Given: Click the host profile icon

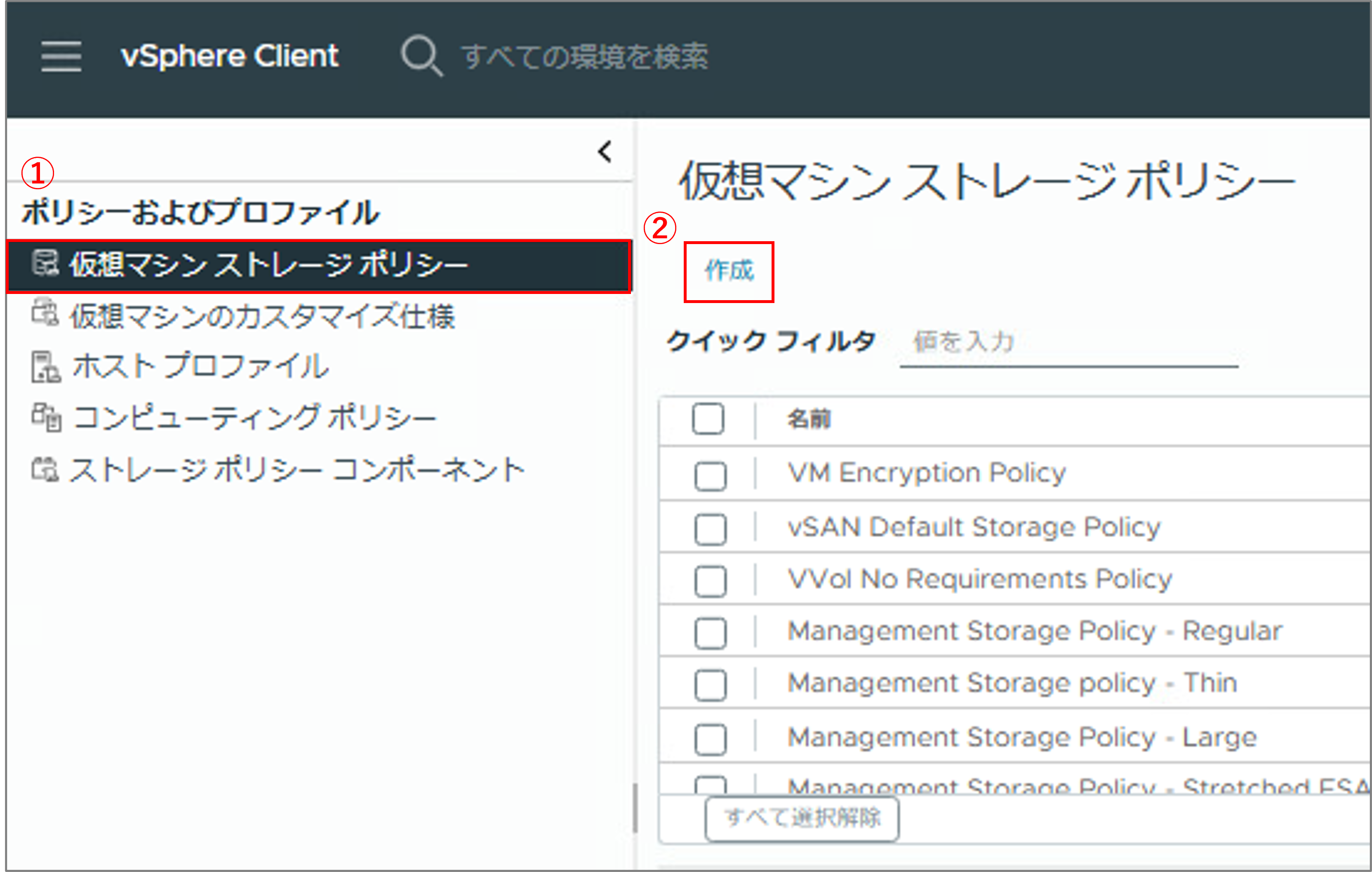Looking at the screenshot, I should point(46,366).
